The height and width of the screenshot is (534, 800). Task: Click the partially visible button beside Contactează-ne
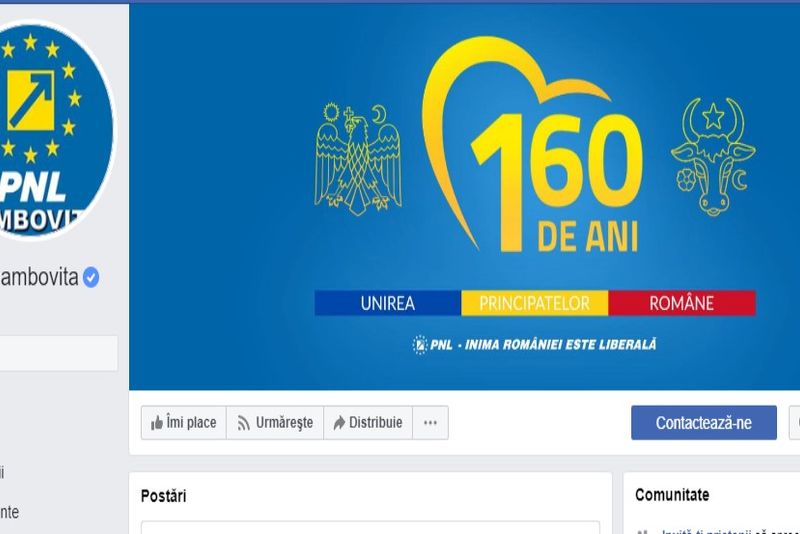click(x=794, y=423)
